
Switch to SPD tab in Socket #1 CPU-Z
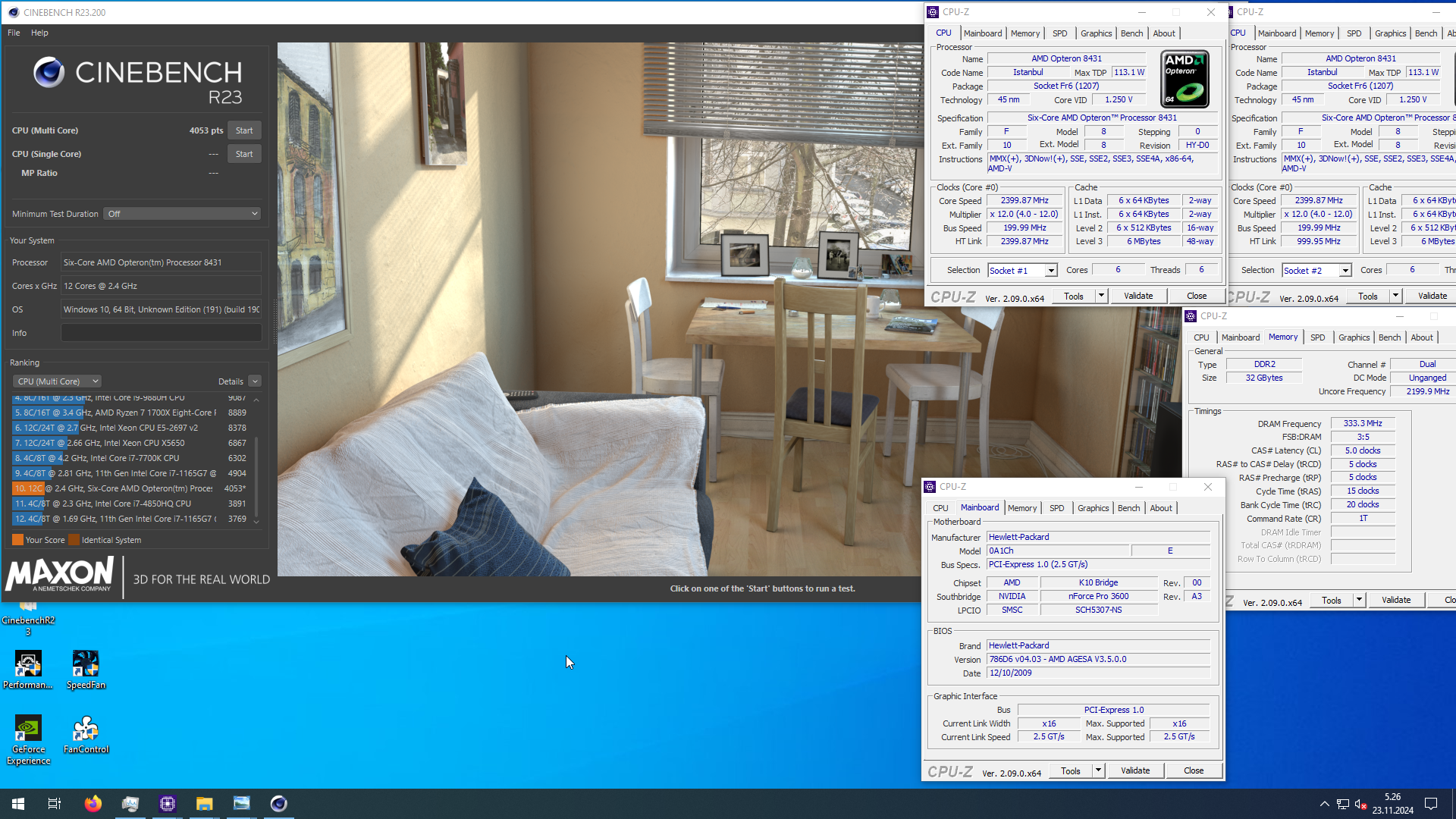[x=1059, y=33]
